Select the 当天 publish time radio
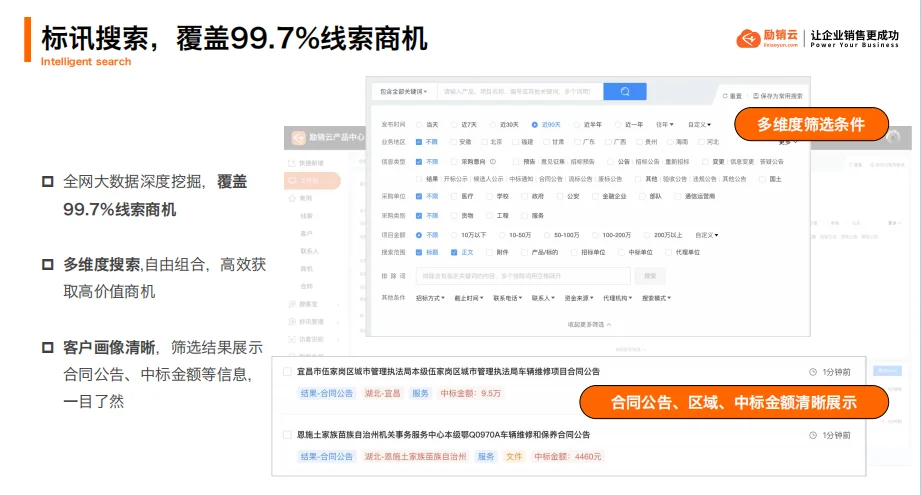 [419, 124]
